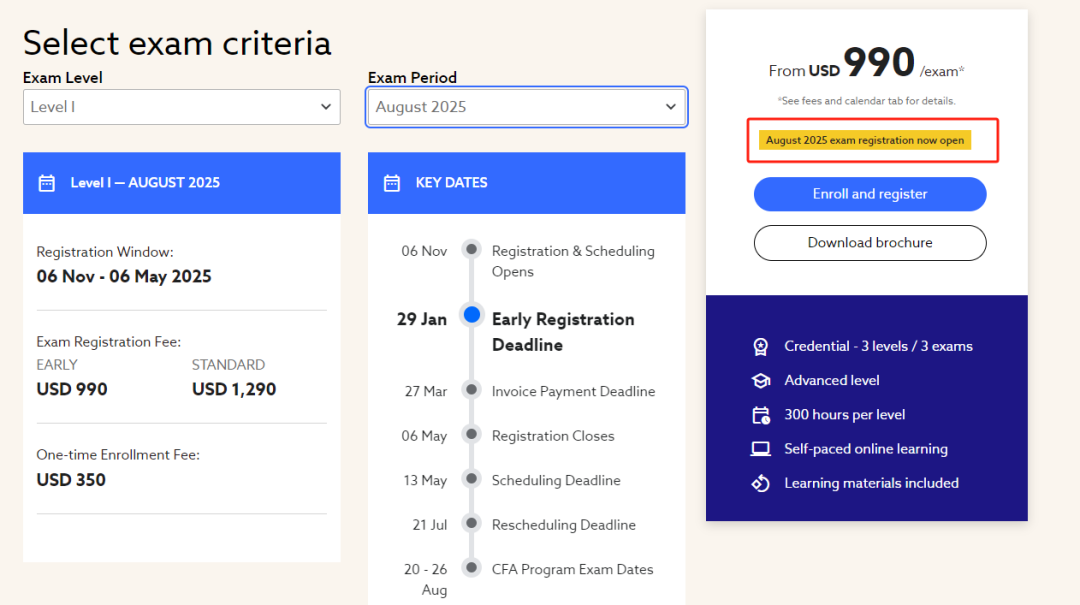Click 'Invoice Payment Deadline' text
This screenshot has width=1080, height=605.
(573, 391)
